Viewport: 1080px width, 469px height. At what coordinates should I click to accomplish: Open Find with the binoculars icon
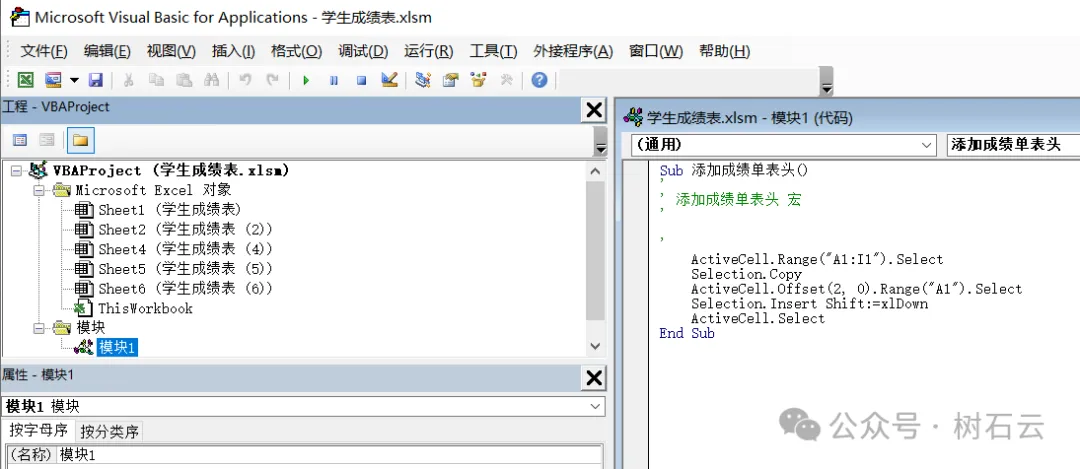click(x=211, y=80)
